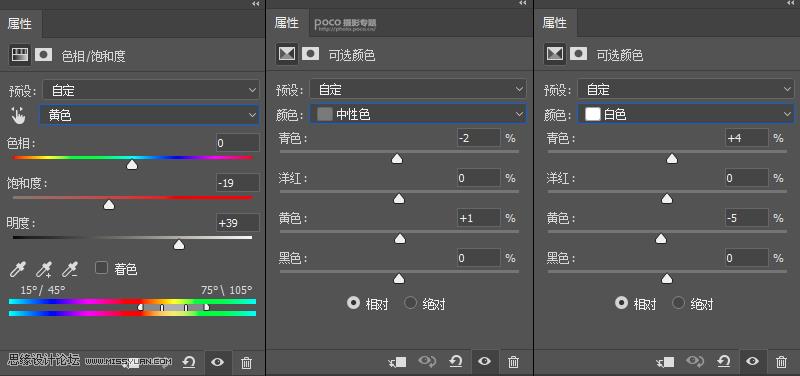
Task: Select 相对 radio in the 白色 panel
Action: coord(621,303)
